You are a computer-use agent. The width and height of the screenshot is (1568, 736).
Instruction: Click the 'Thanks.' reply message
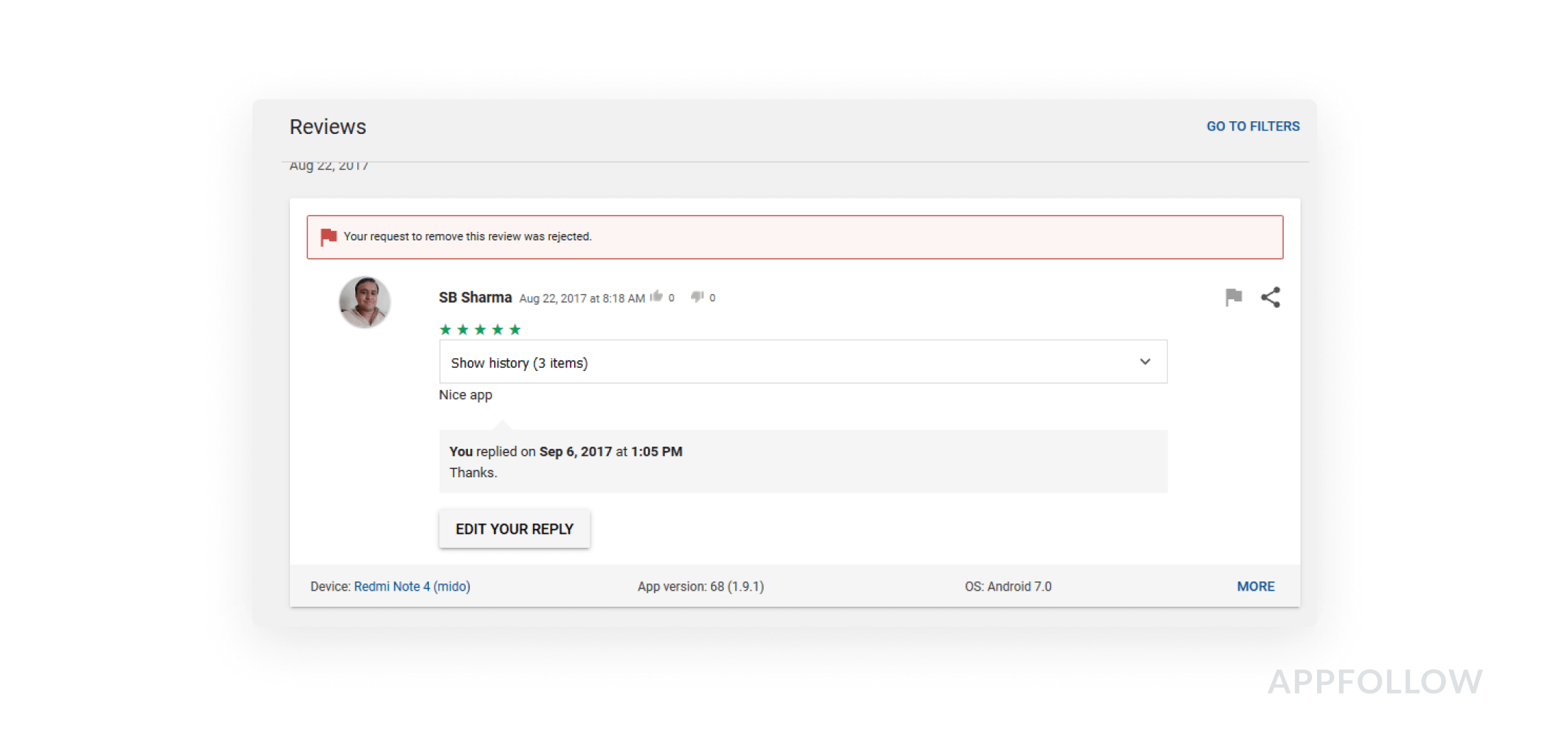(x=473, y=473)
